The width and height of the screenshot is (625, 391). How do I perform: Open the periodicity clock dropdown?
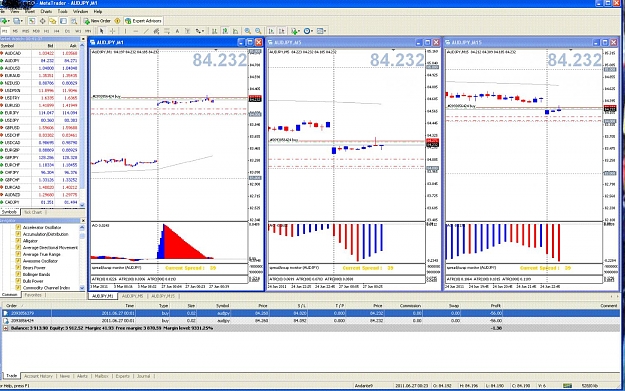click(309, 31)
